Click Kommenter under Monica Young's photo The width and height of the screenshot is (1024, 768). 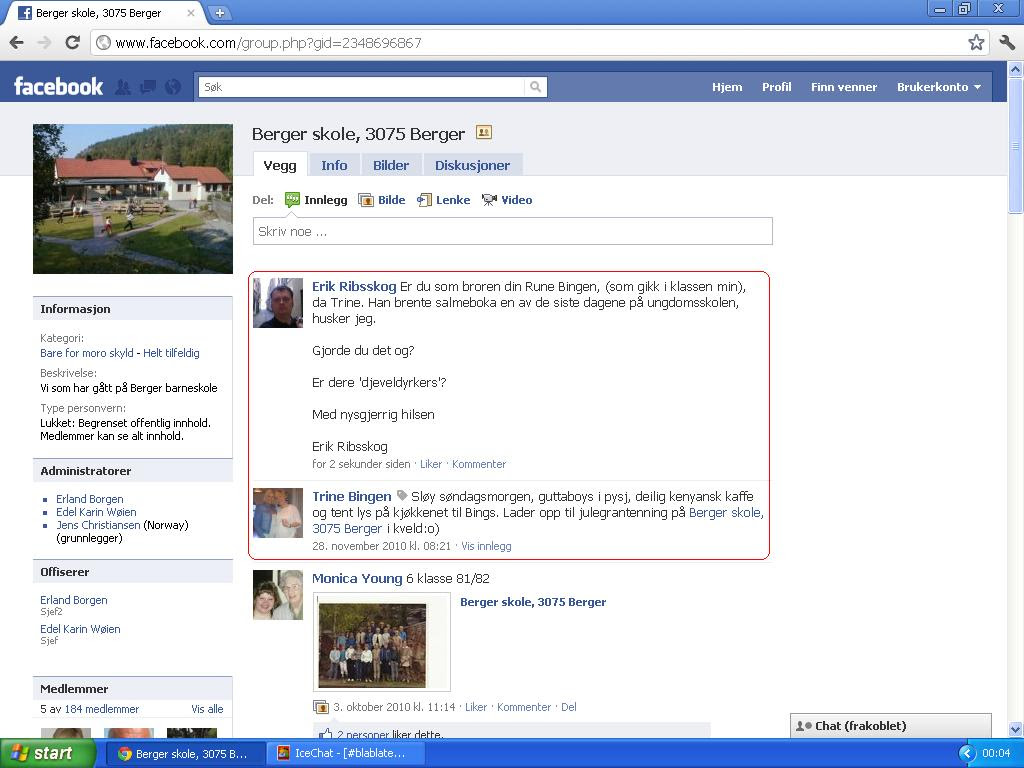(524, 707)
